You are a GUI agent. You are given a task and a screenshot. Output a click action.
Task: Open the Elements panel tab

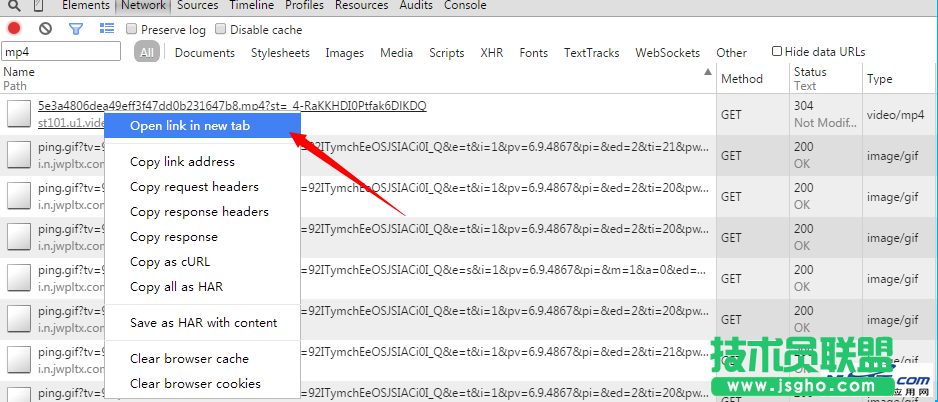[x=86, y=5]
